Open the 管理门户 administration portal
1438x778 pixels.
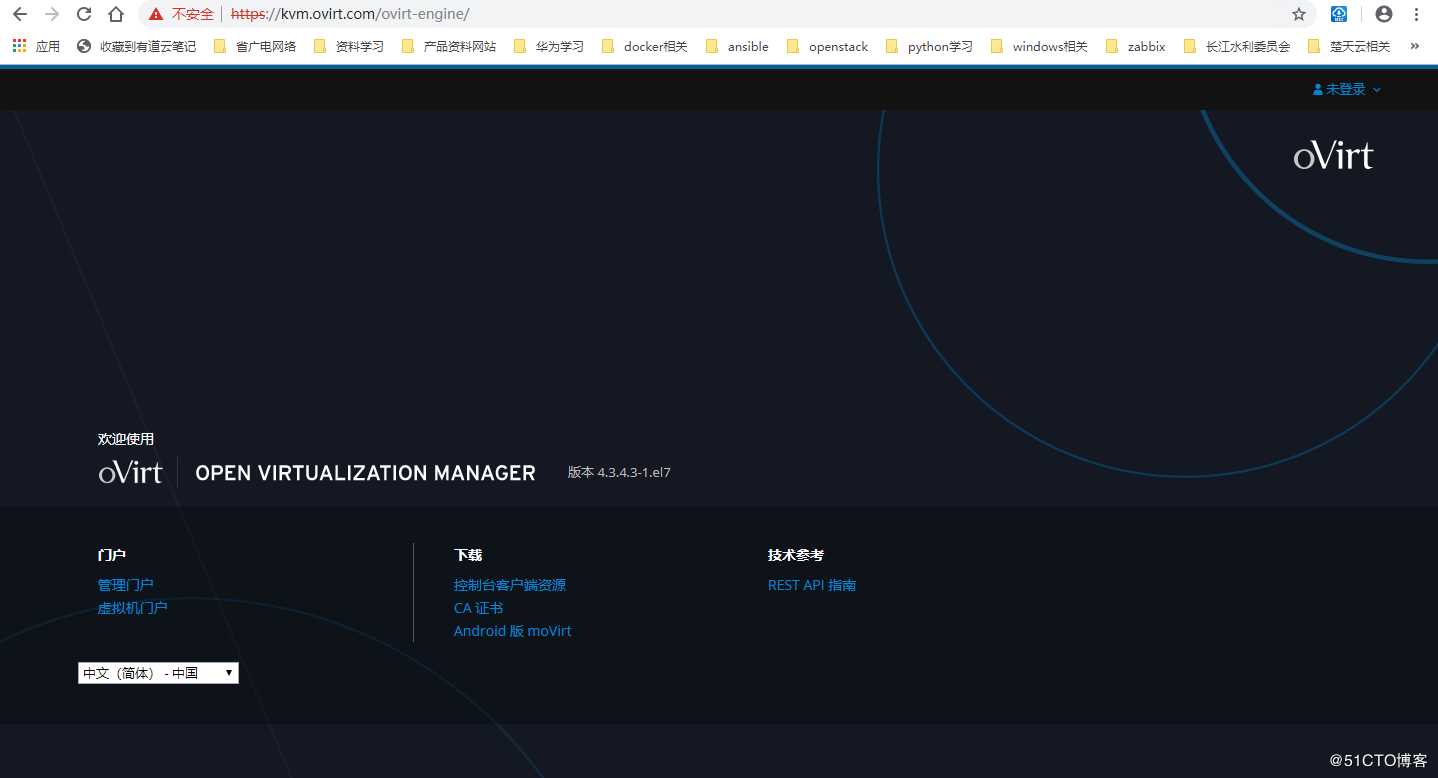point(125,585)
